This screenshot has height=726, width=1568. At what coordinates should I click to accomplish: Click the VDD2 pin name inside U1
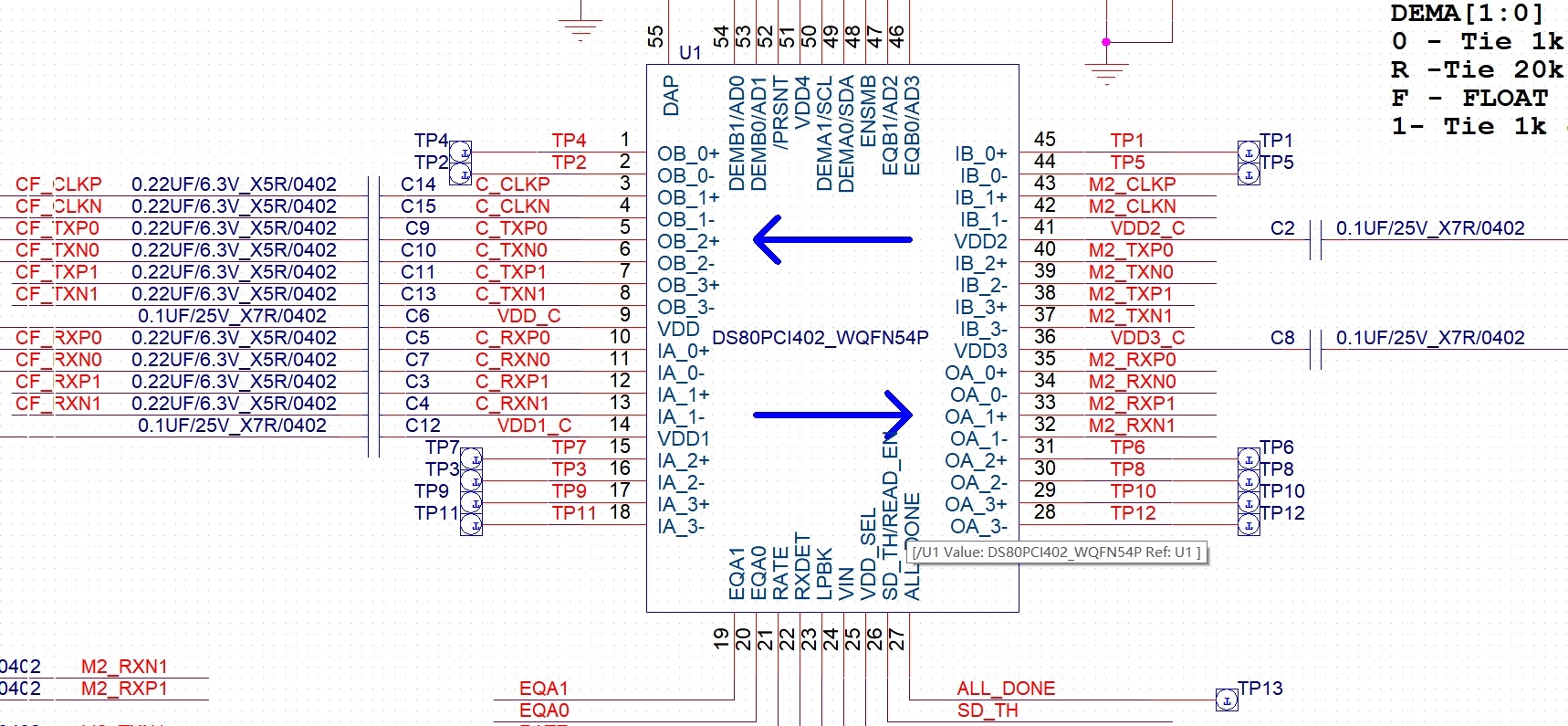click(980, 241)
